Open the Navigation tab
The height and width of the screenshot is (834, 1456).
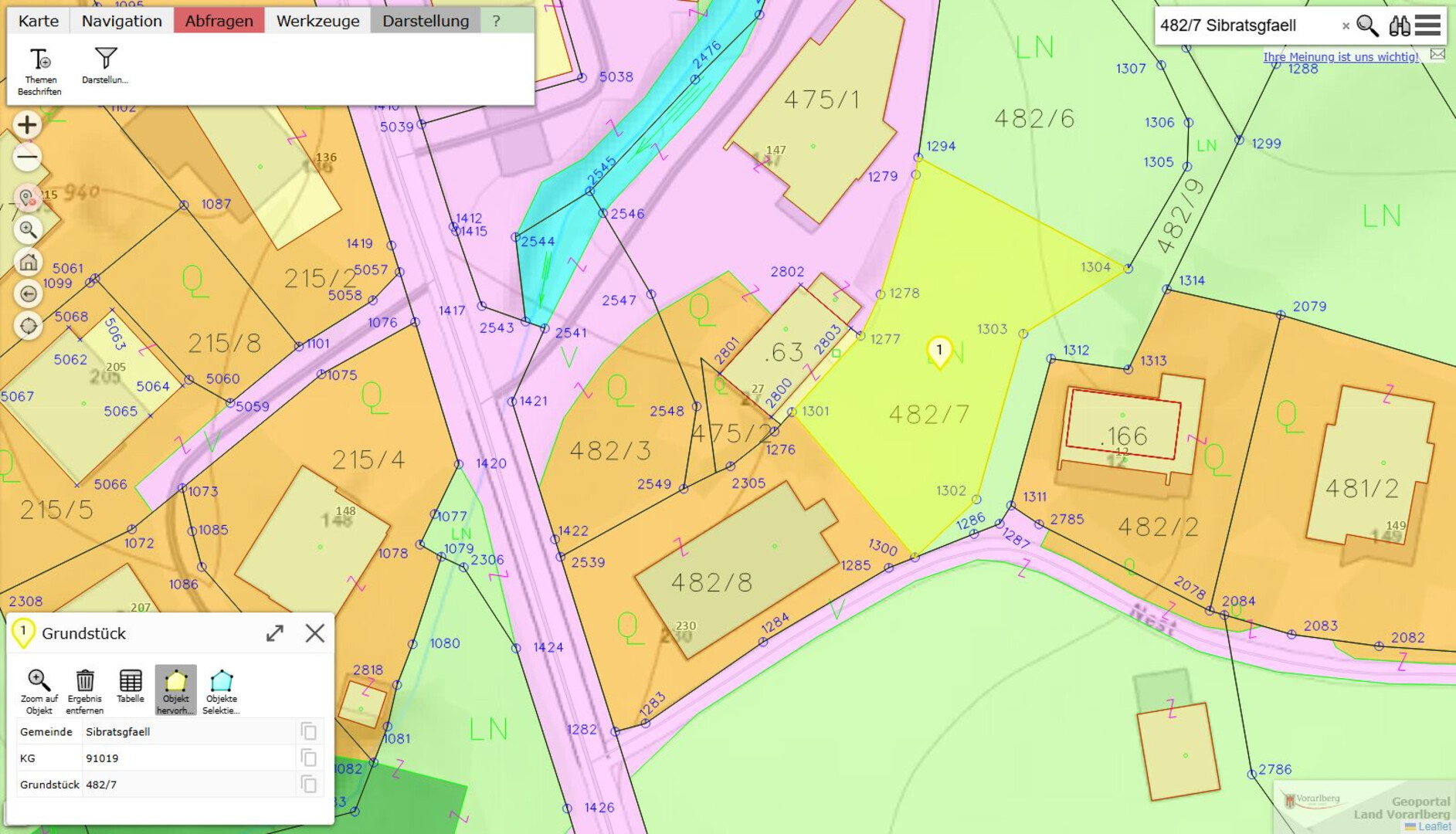pos(121,21)
